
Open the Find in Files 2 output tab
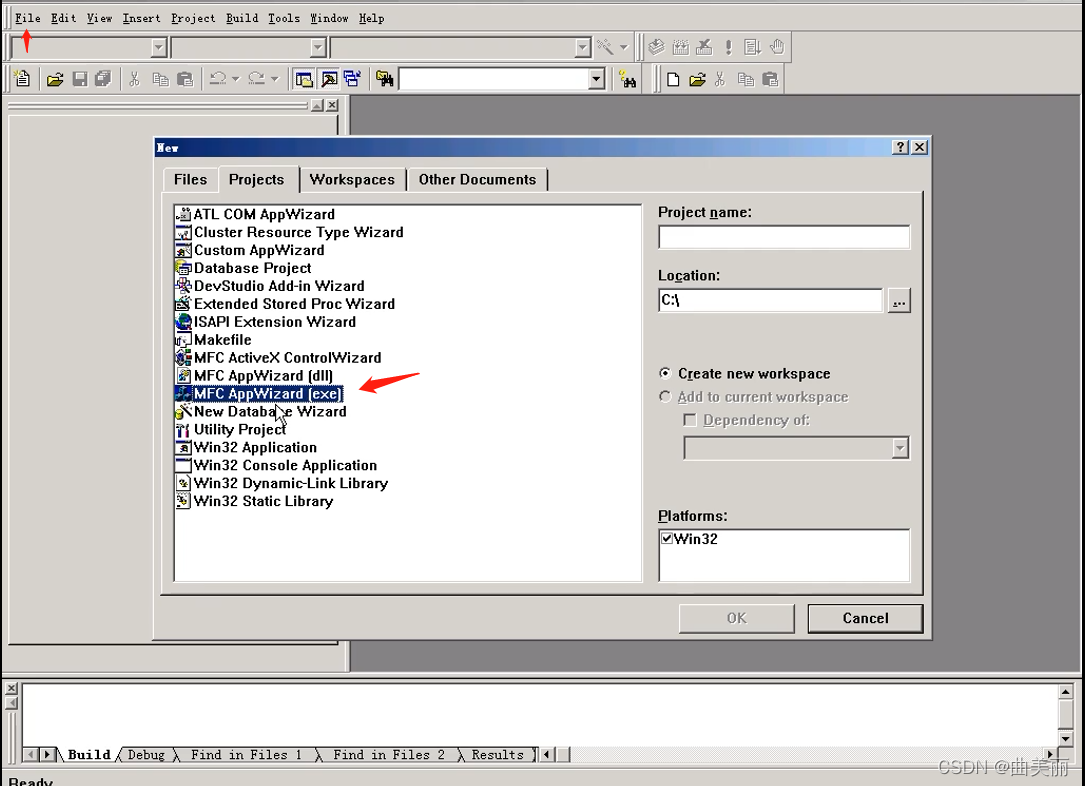point(389,755)
